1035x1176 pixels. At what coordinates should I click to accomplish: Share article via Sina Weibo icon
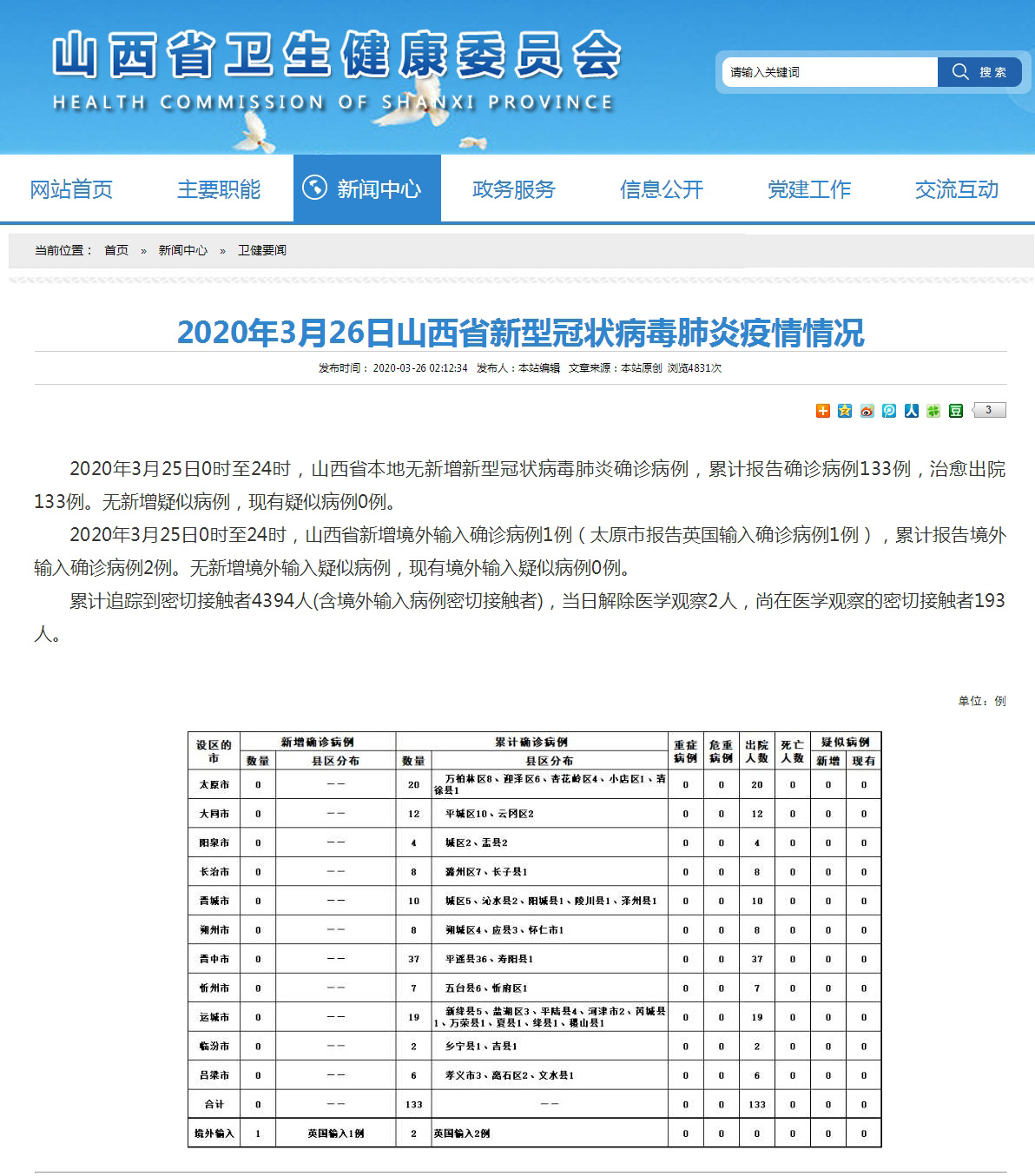tap(867, 411)
